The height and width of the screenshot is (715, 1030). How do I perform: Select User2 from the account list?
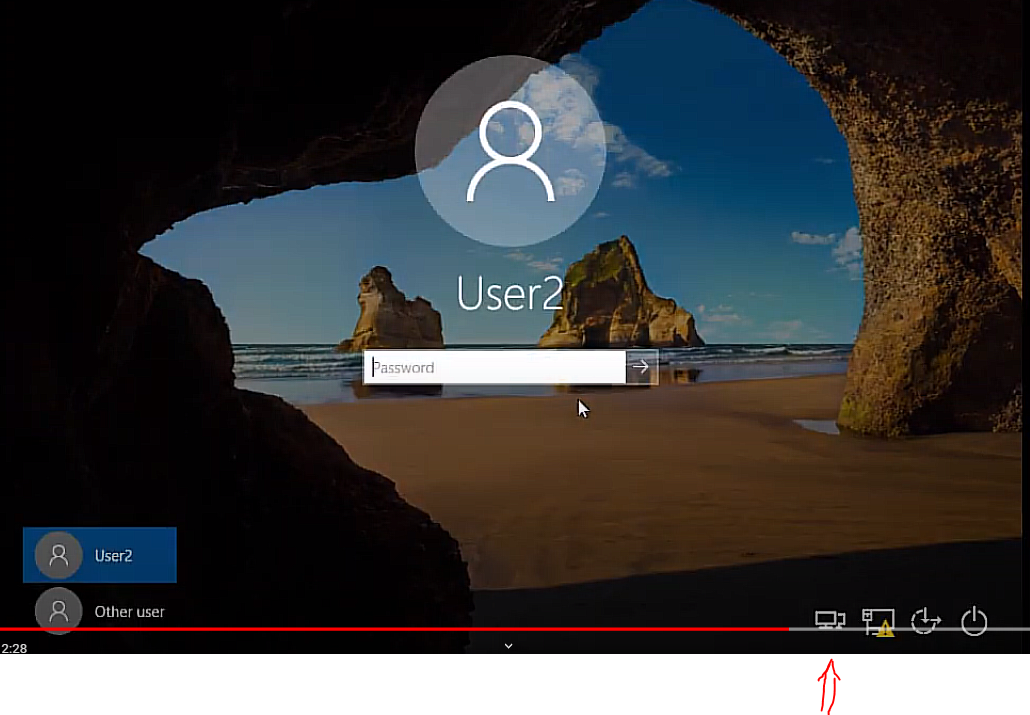click(x=100, y=555)
